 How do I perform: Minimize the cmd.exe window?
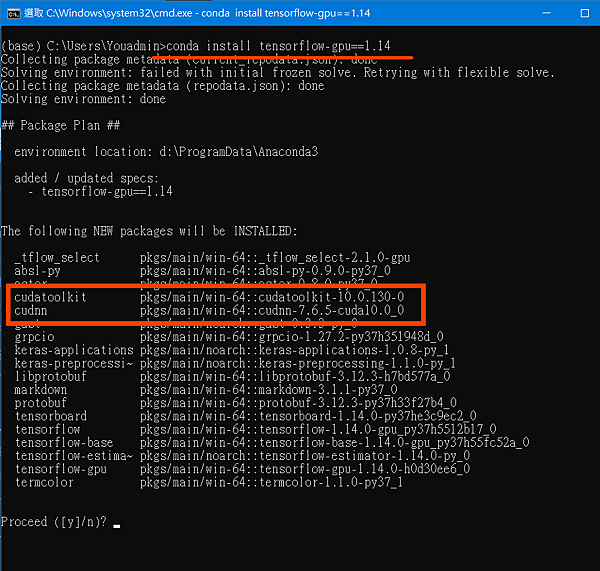tap(546, 13)
